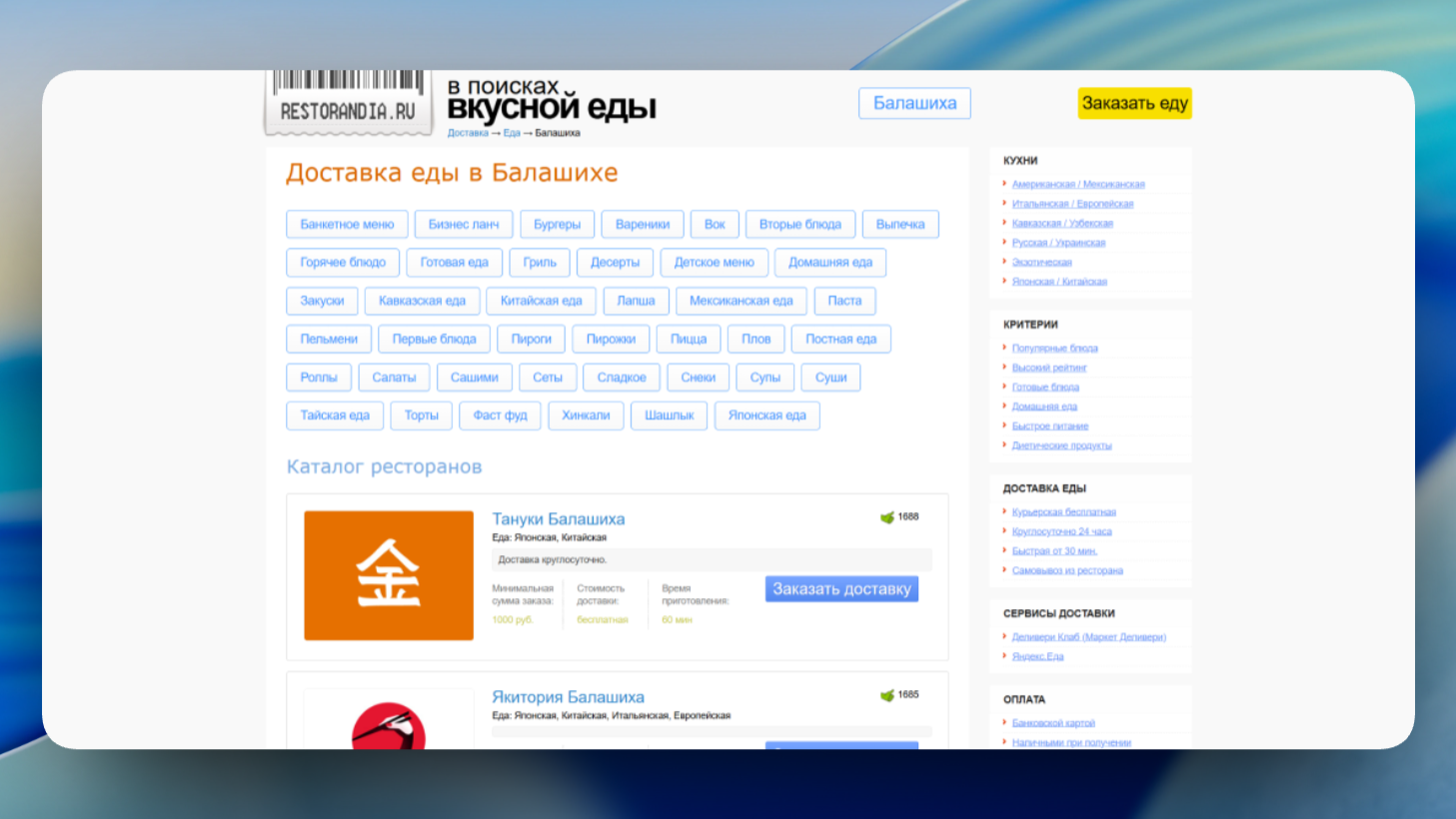1456x819 pixels.
Task: Open the Тануки Балашиха restaurant title link
Action: [x=558, y=518]
